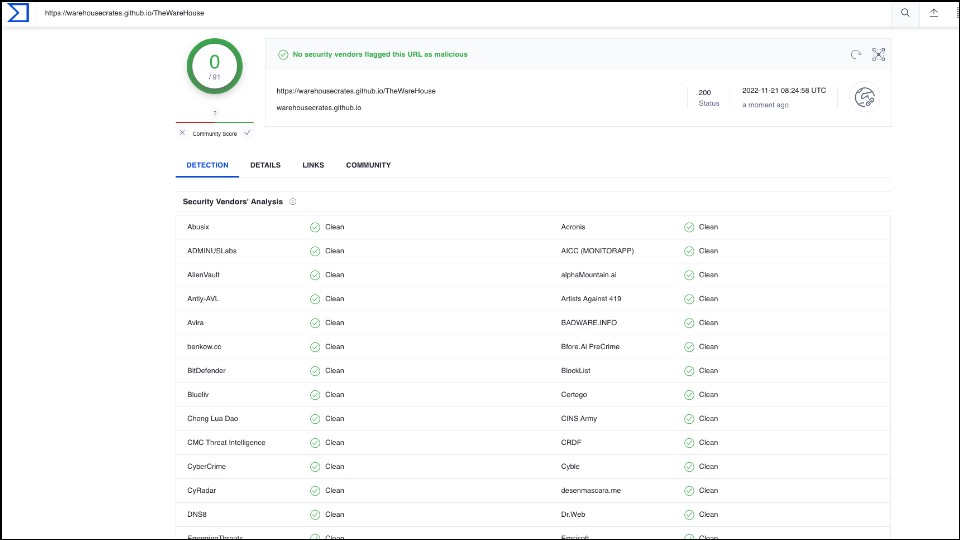
Task: Click the Security Vendors' Analysis heading
Action: pyautogui.click(x=233, y=201)
